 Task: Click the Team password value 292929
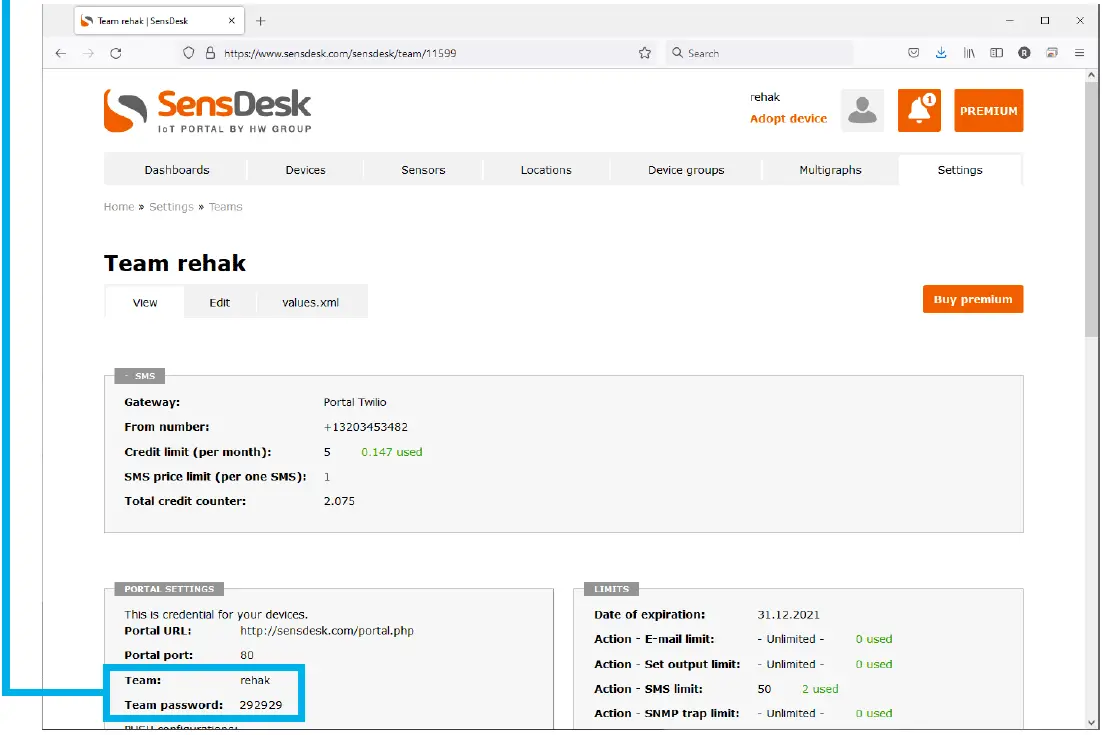pyautogui.click(x=261, y=705)
